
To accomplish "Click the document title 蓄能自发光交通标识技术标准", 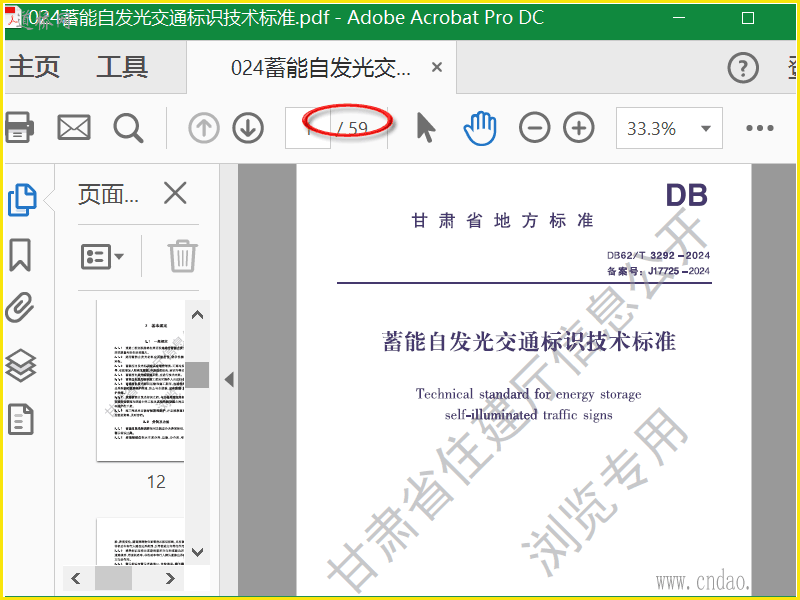I will pos(529,341).
